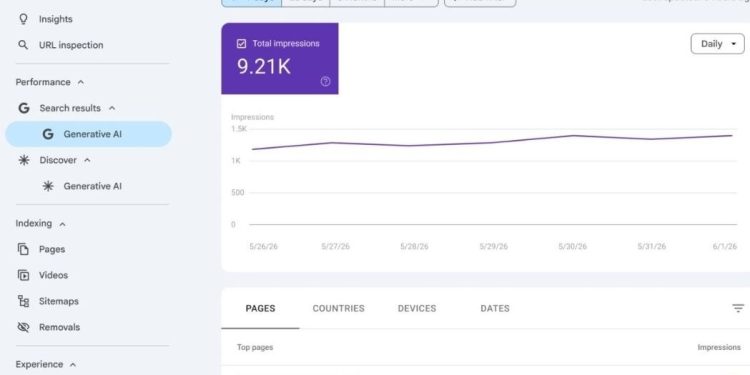This screenshot has height=375, width=750.
Task: Click the impressions chart line
Action: 493,142
